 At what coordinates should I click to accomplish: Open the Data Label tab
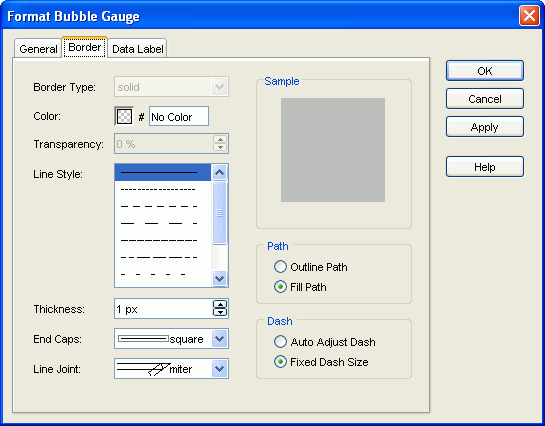138,49
